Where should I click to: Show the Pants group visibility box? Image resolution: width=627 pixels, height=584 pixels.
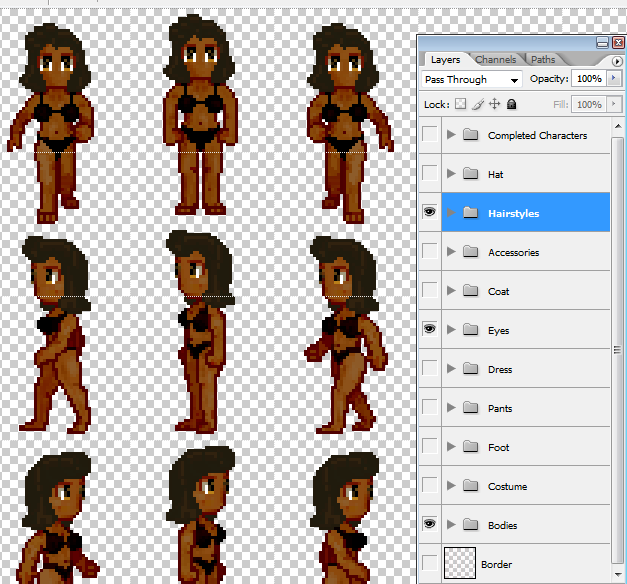[x=430, y=407]
